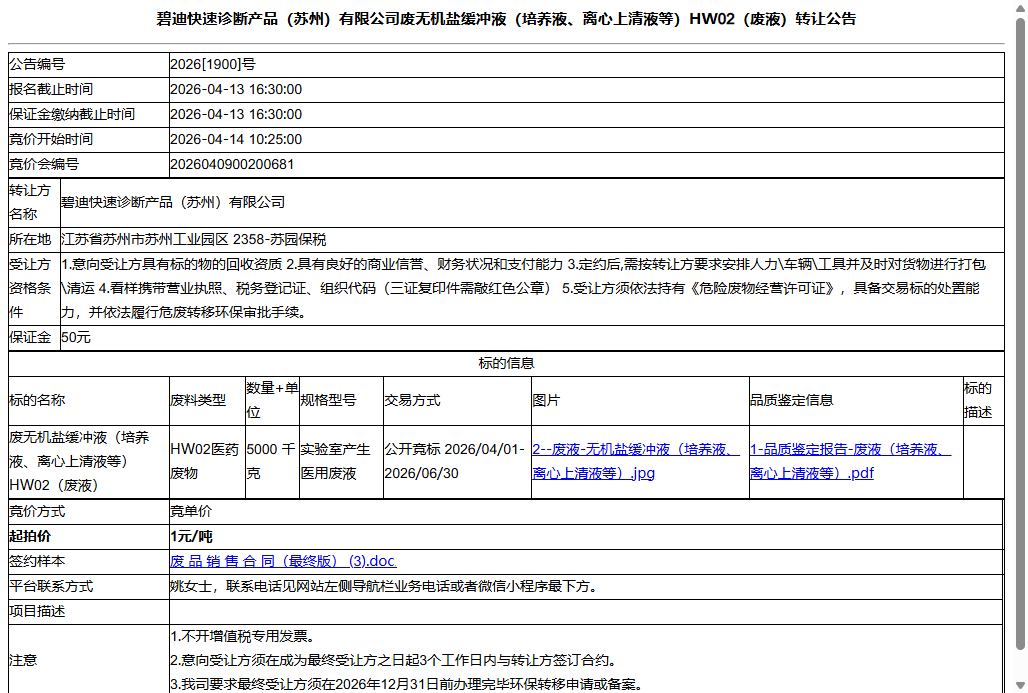This screenshot has height=693, width=1028.
Task: Click deposit deadline value in the 保证金缴纳截止时间 row
Action: tap(236, 114)
